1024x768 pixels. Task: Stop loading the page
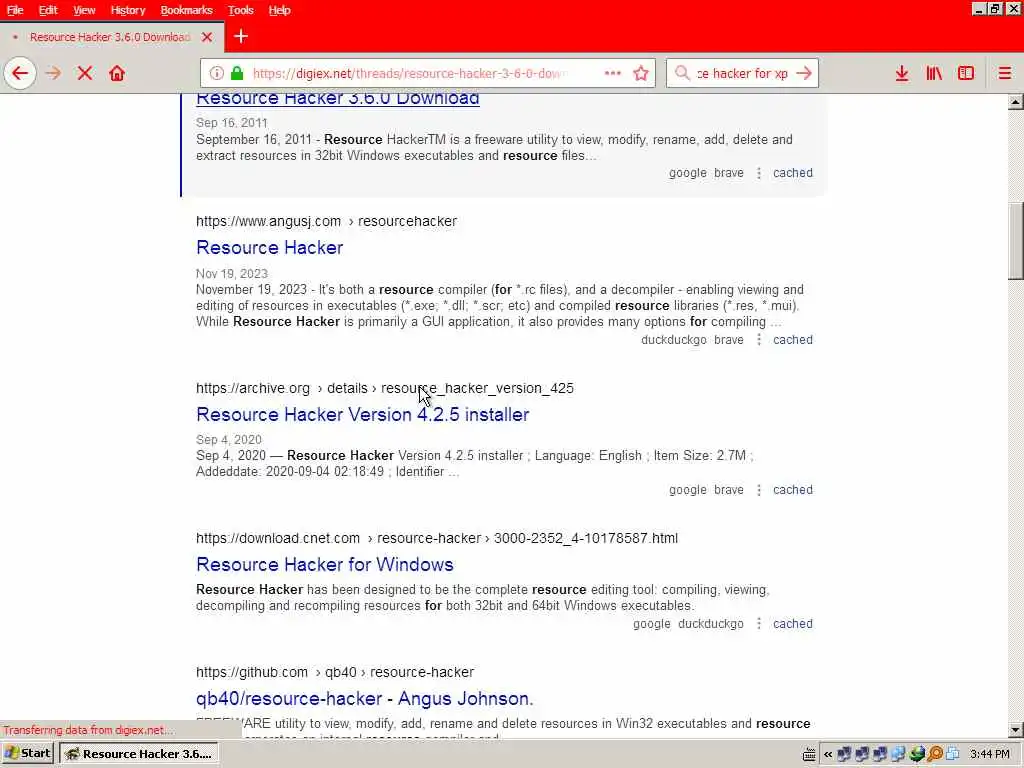click(85, 73)
